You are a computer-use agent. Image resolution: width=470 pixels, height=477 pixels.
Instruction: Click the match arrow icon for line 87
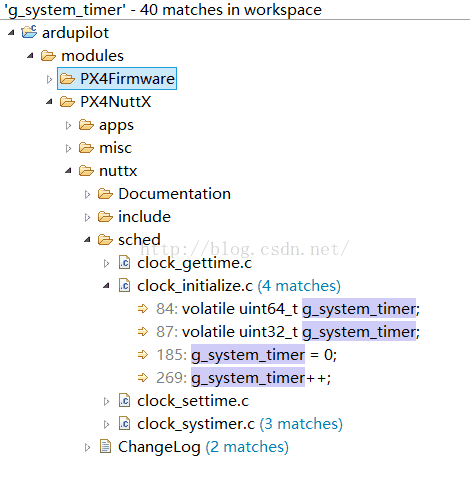143,332
